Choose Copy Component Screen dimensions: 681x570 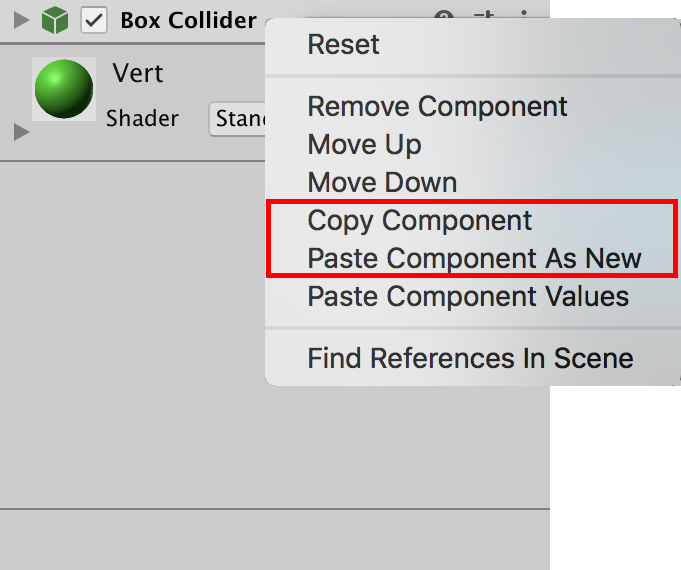click(x=420, y=220)
